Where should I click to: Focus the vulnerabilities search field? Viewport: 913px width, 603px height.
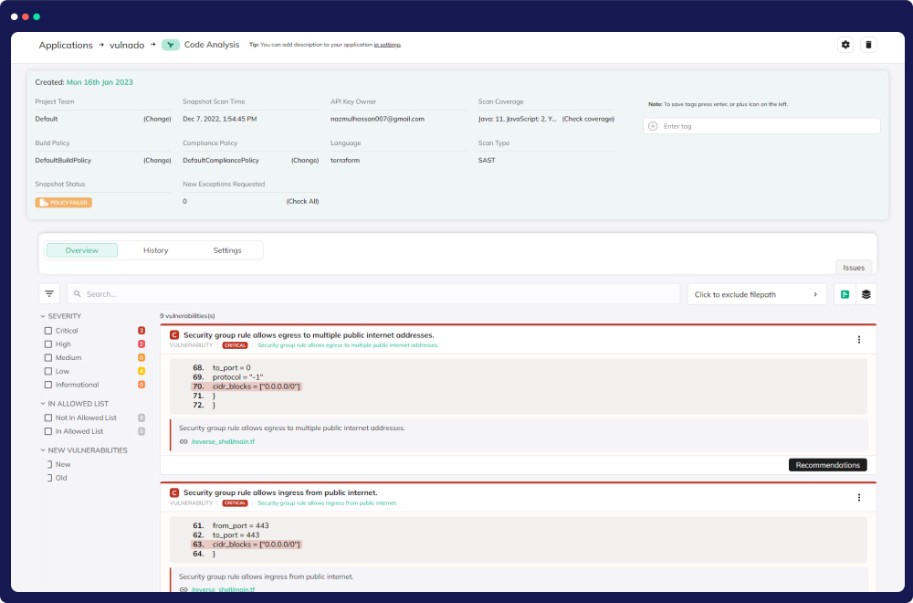pos(374,294)
